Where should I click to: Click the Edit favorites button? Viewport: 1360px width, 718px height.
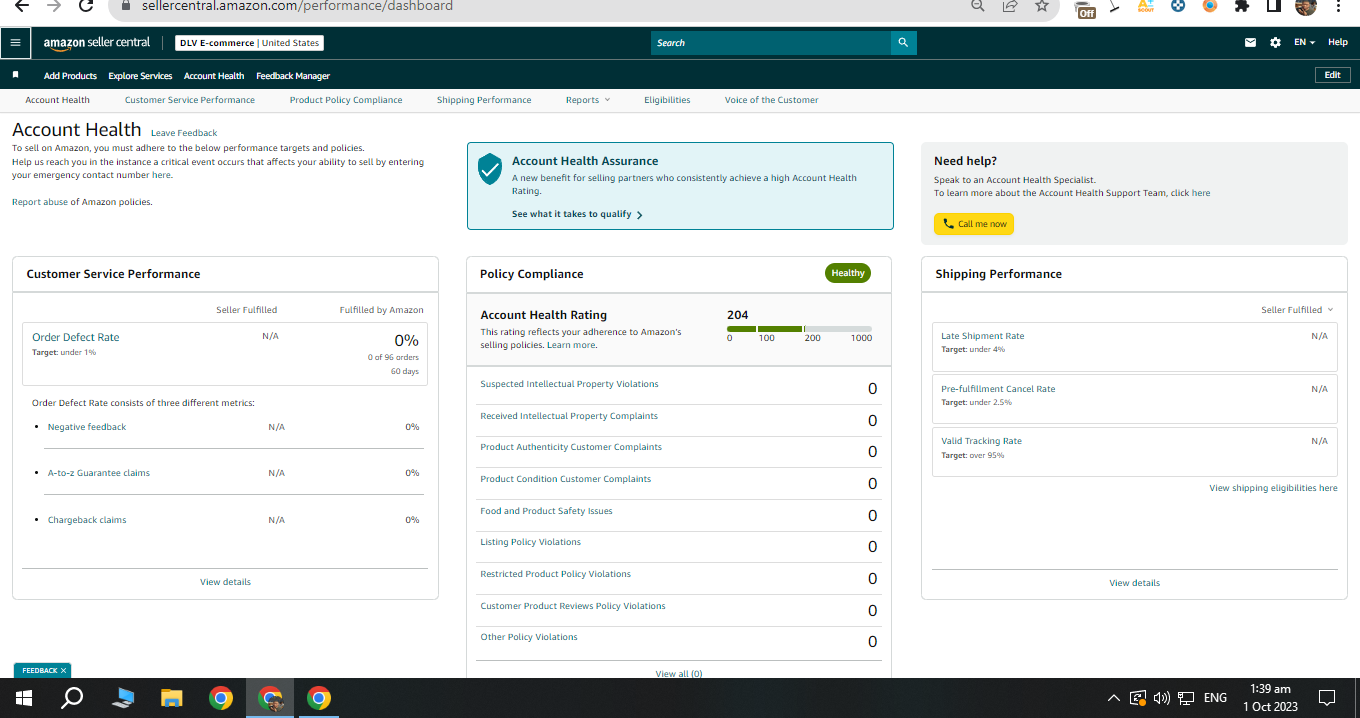[1332, 75]
